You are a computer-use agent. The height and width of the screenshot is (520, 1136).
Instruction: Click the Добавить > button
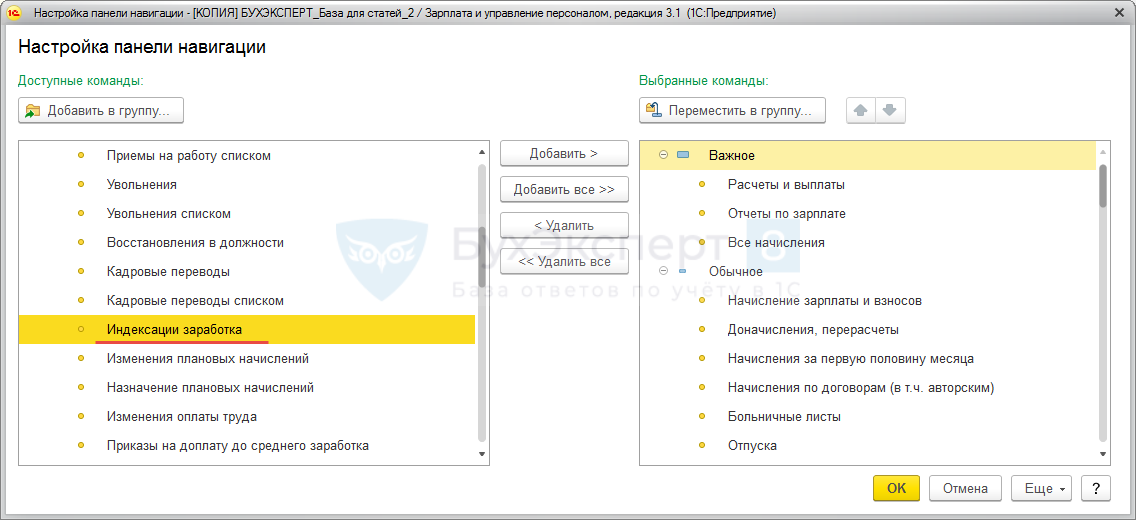pos(564,154)
